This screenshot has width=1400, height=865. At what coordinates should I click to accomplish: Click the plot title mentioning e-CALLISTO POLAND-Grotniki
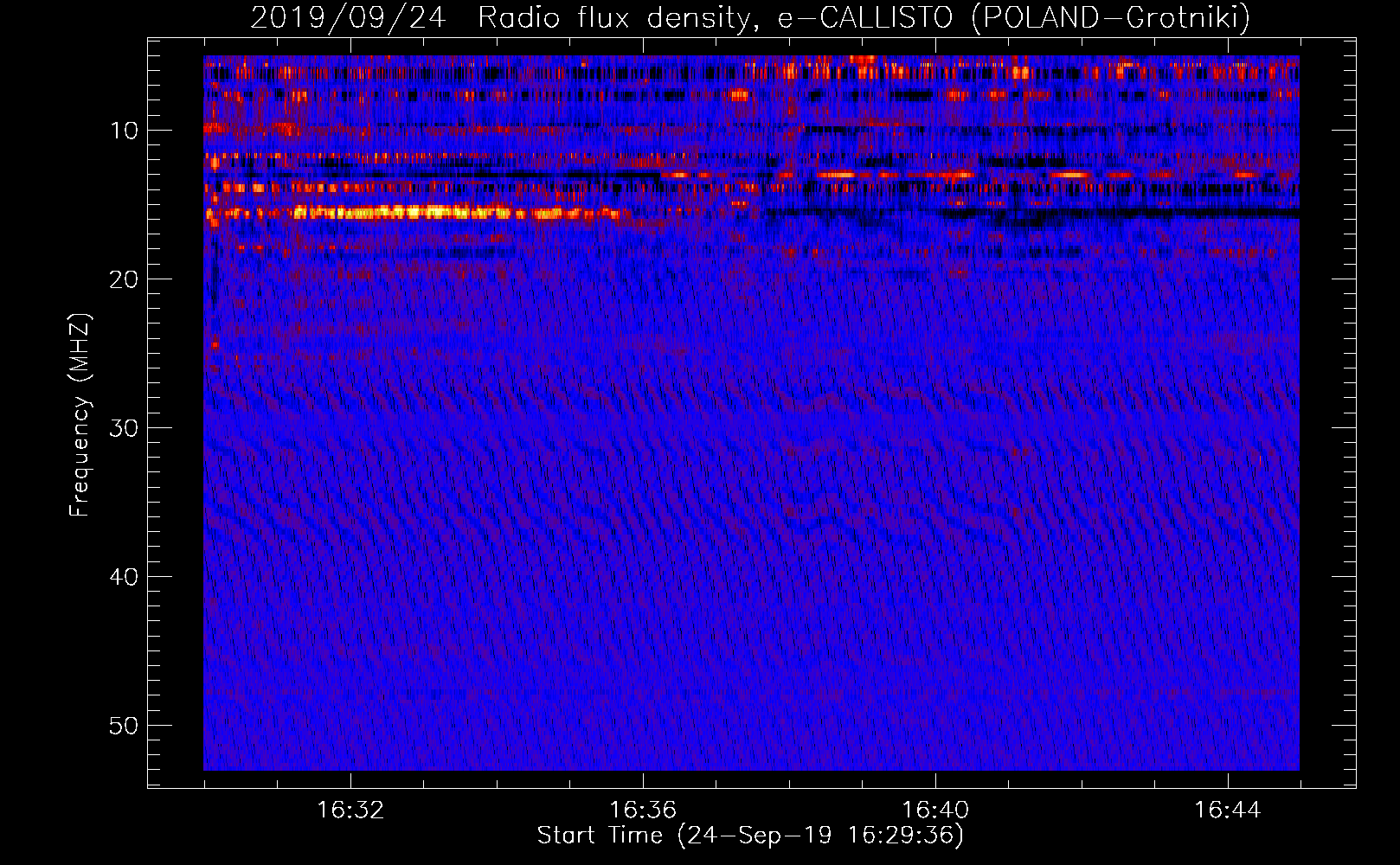coord(750,17)
